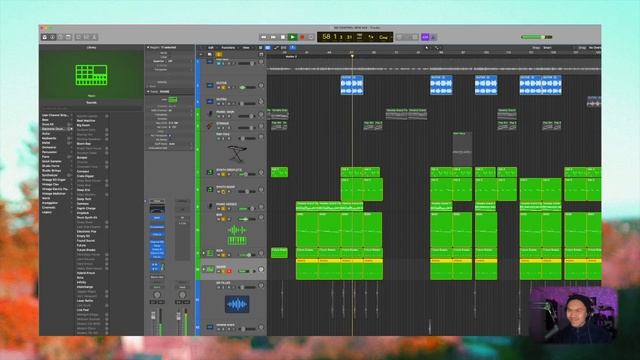Expand the KICK track disclosure triangle
This screenshot has height=360, width=640.
pyautogui.click(x=203, y=253)
